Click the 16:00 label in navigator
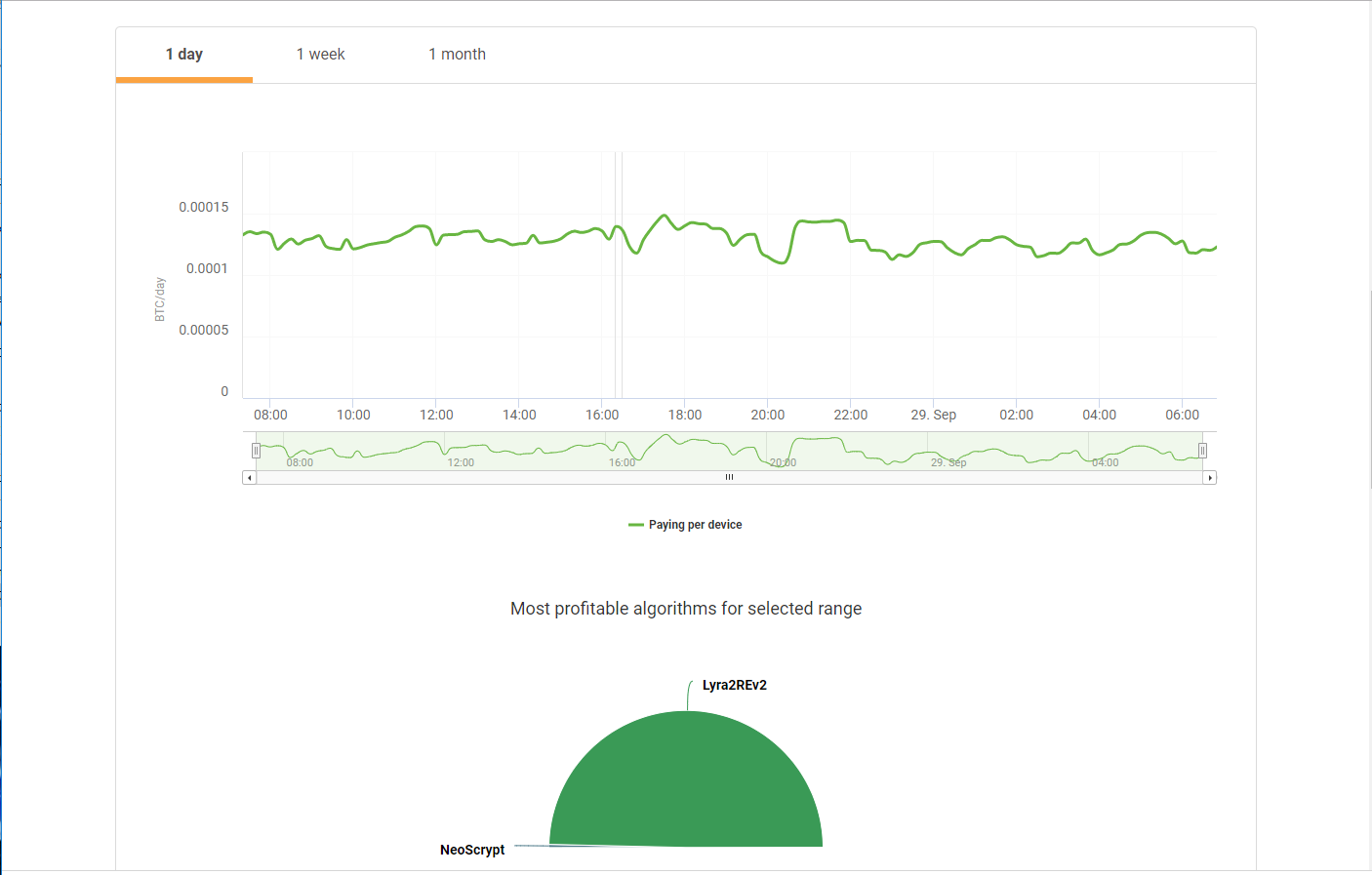The width and height of the screenshot is (1372, 875). [622, 462]
